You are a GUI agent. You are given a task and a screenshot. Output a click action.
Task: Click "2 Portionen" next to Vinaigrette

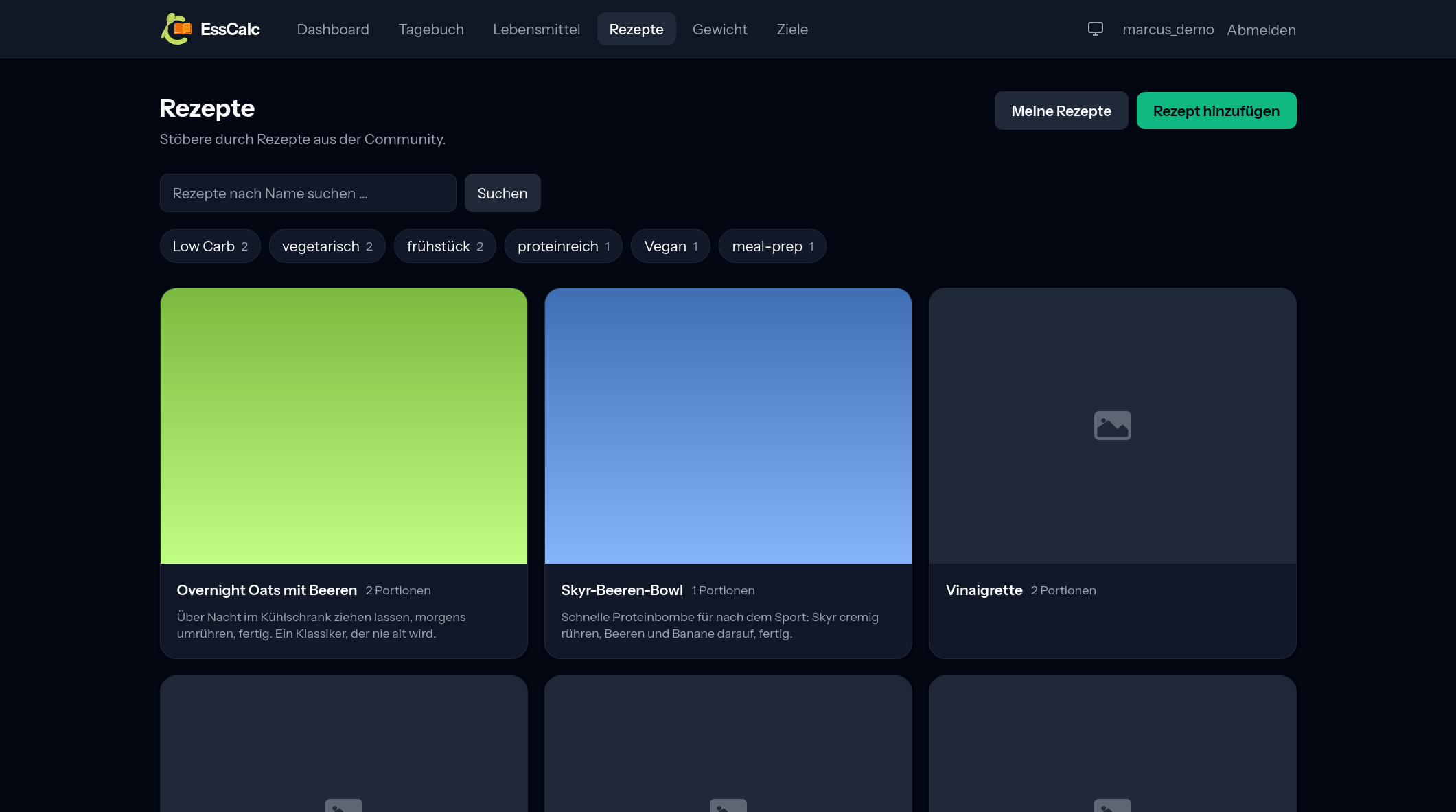1063,590
